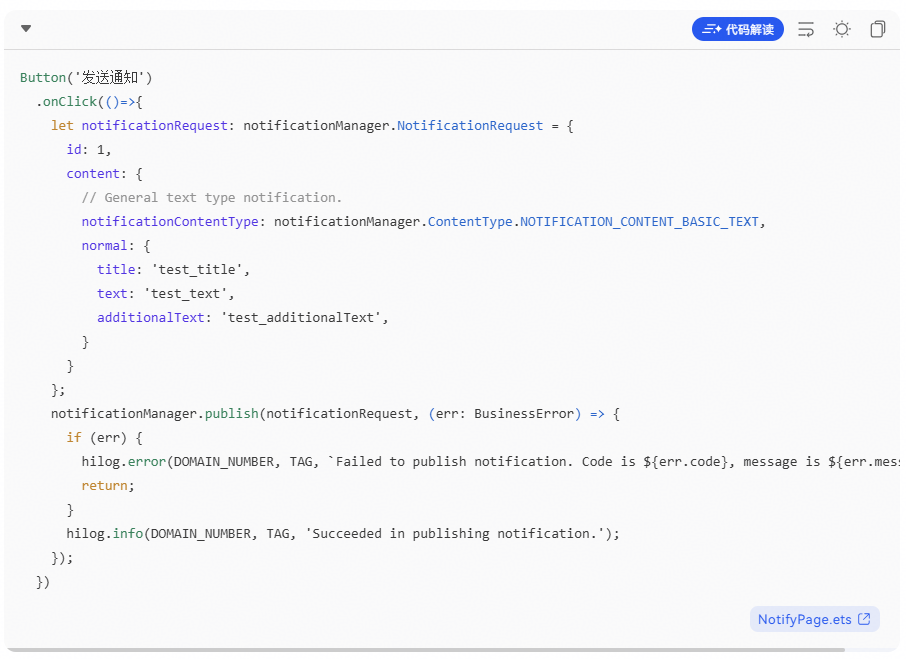Toggle line wrapping with the wrap icon
The width and height of the screenshot is (906, 659).
806,29
